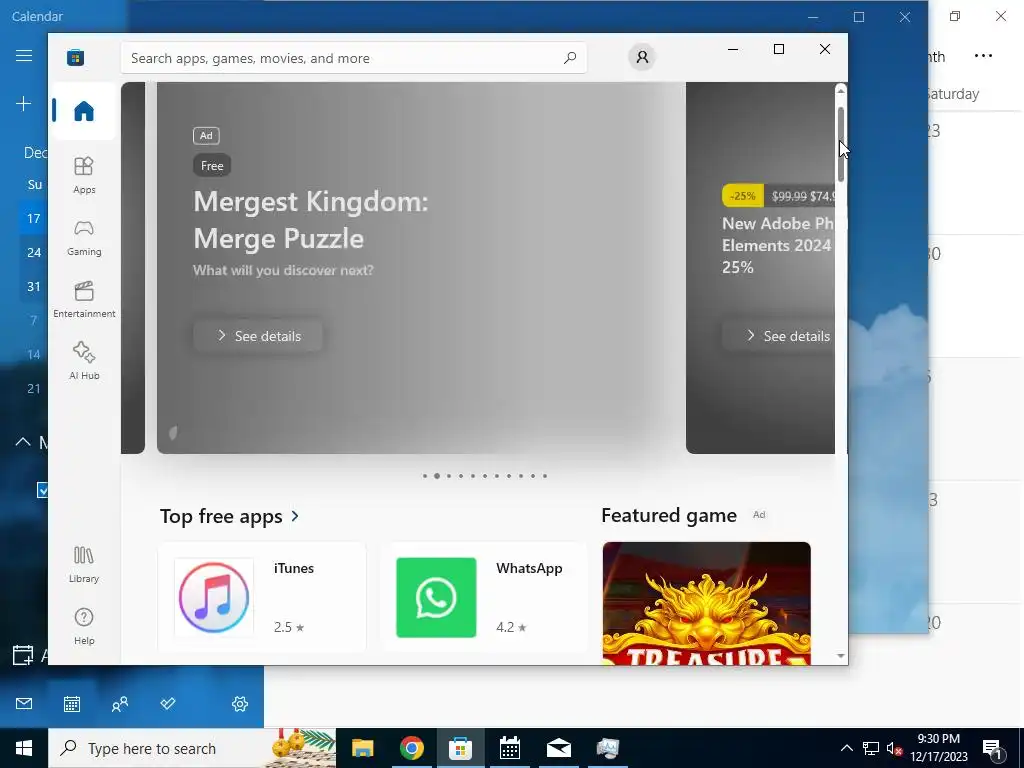Open File Explorer from the taskbar

(362, 748)
